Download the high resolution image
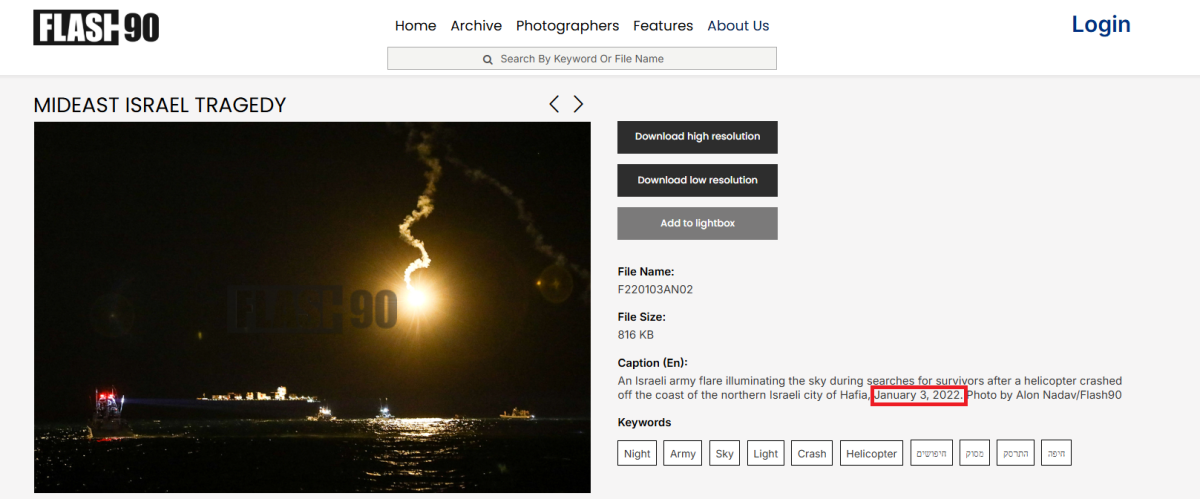 click(x=697, y=137)
